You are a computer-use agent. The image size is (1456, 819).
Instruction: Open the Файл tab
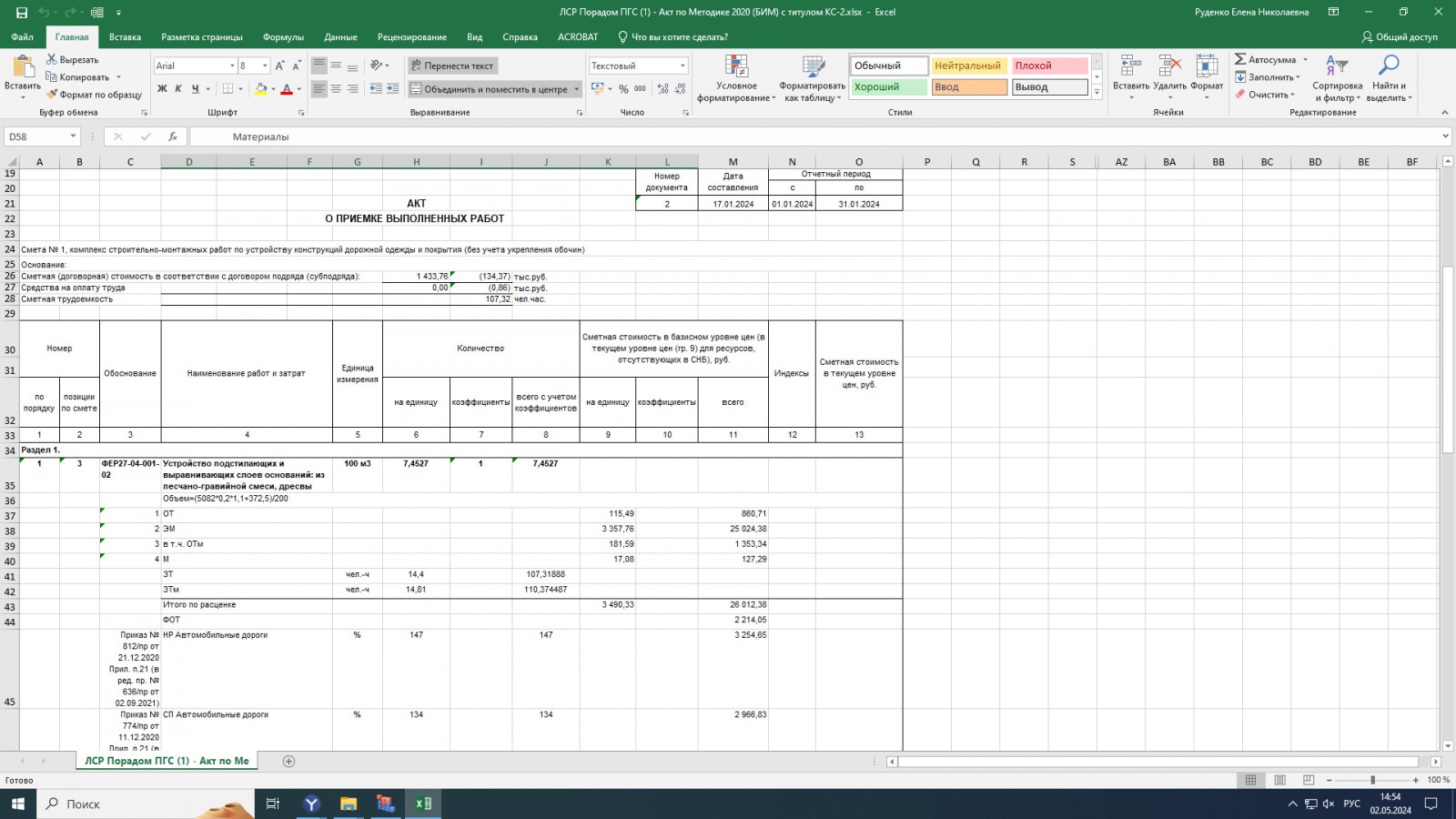[x=23, y=37]
